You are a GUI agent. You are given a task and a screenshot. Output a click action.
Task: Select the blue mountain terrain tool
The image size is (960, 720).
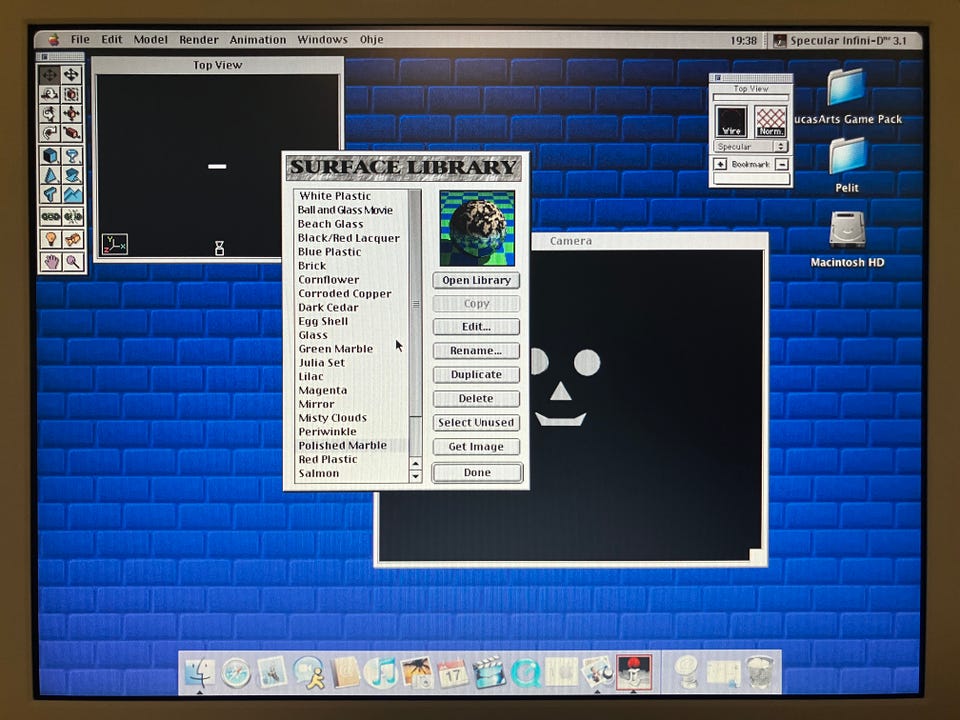point(72,195)
